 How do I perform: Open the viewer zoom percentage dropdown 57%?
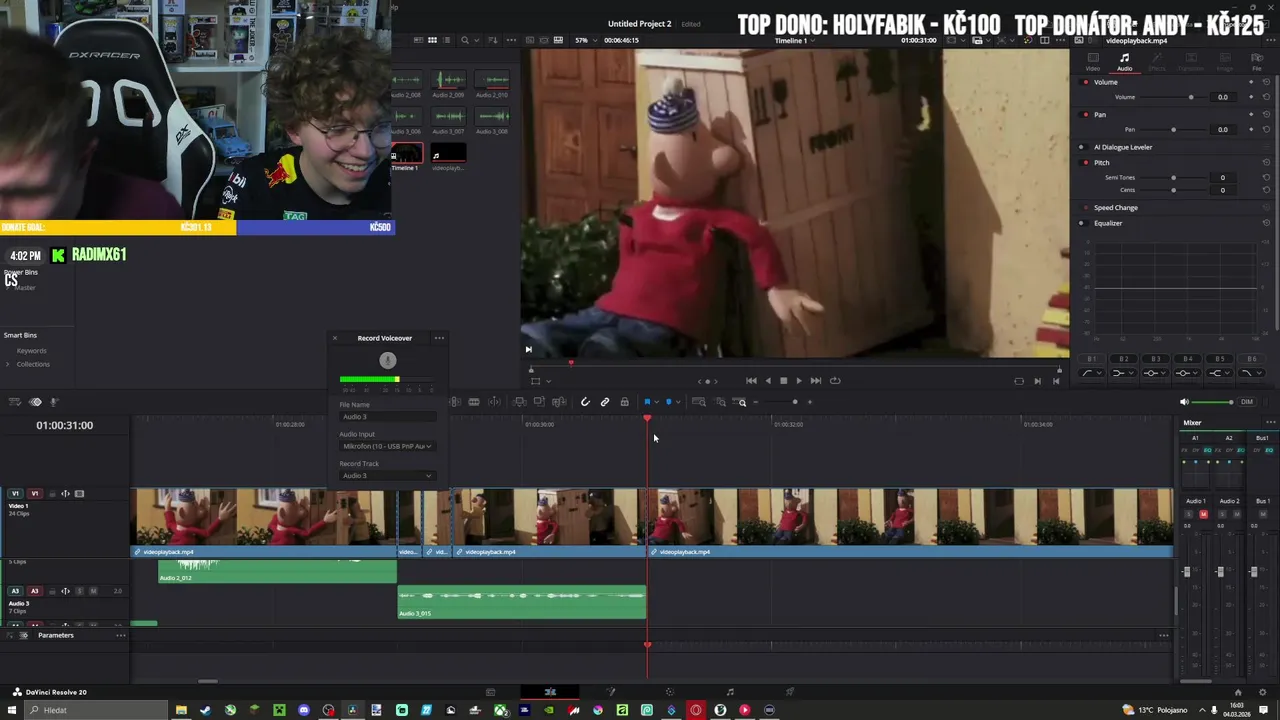pos(585,40)
